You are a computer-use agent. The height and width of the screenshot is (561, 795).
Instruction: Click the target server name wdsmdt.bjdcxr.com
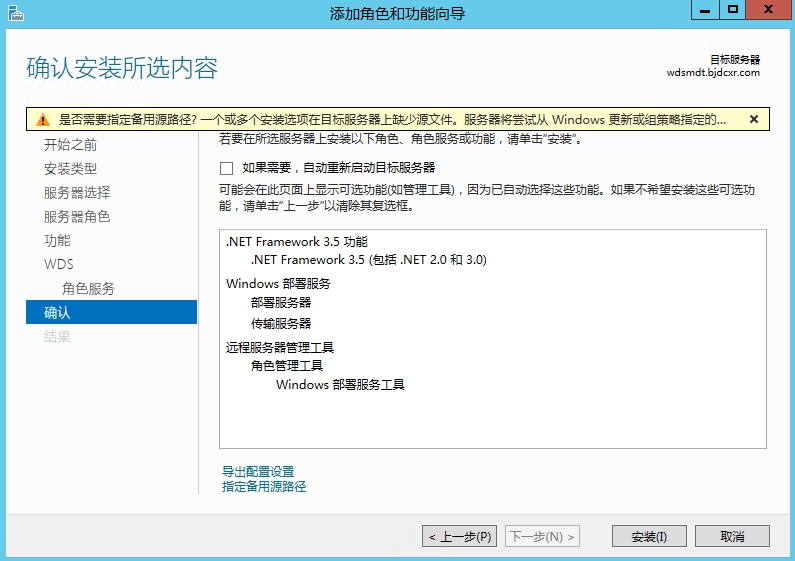tap(713, 73)
